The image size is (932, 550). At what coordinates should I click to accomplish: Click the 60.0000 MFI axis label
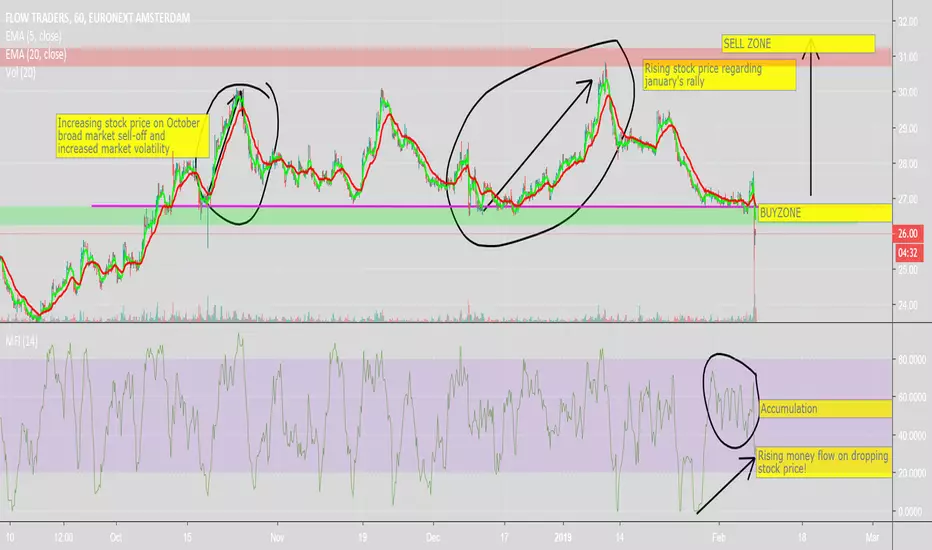coord(911,397)
